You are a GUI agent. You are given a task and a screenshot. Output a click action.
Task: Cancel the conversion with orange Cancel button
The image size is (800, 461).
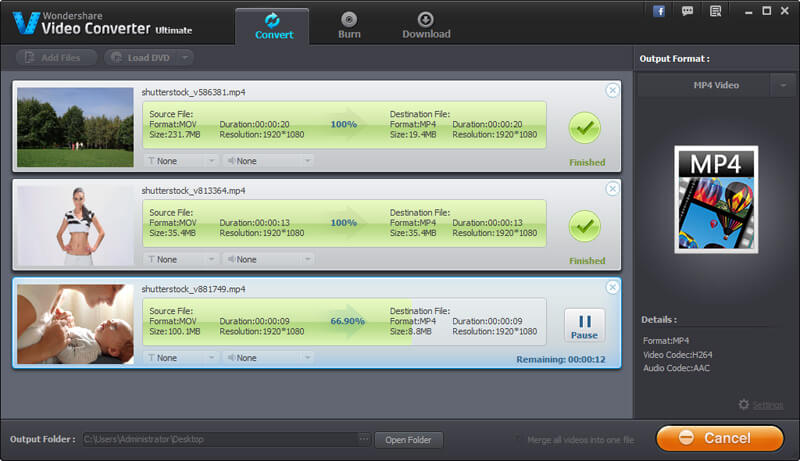point(719,438)
